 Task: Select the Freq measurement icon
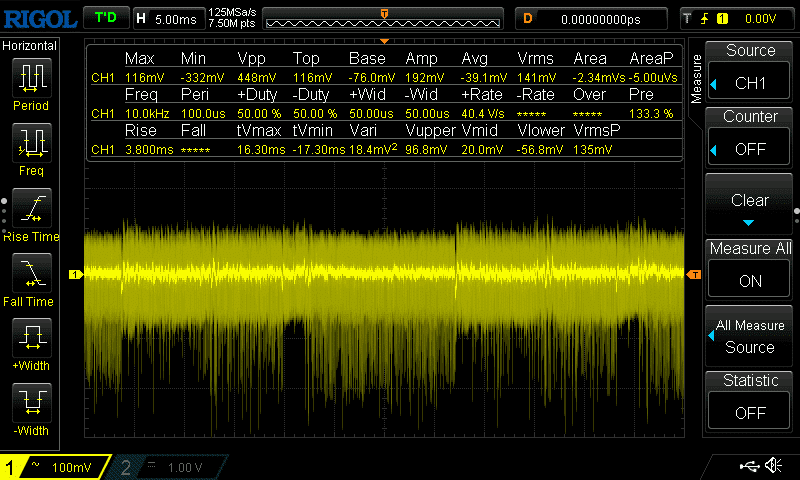pos(31,144)
